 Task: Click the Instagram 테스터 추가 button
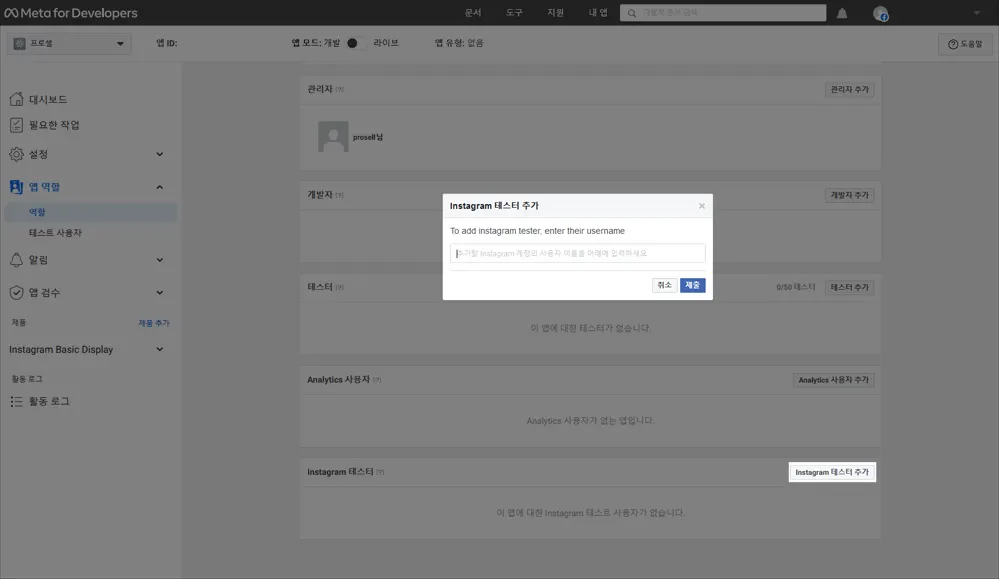click(x=832, y=472)
